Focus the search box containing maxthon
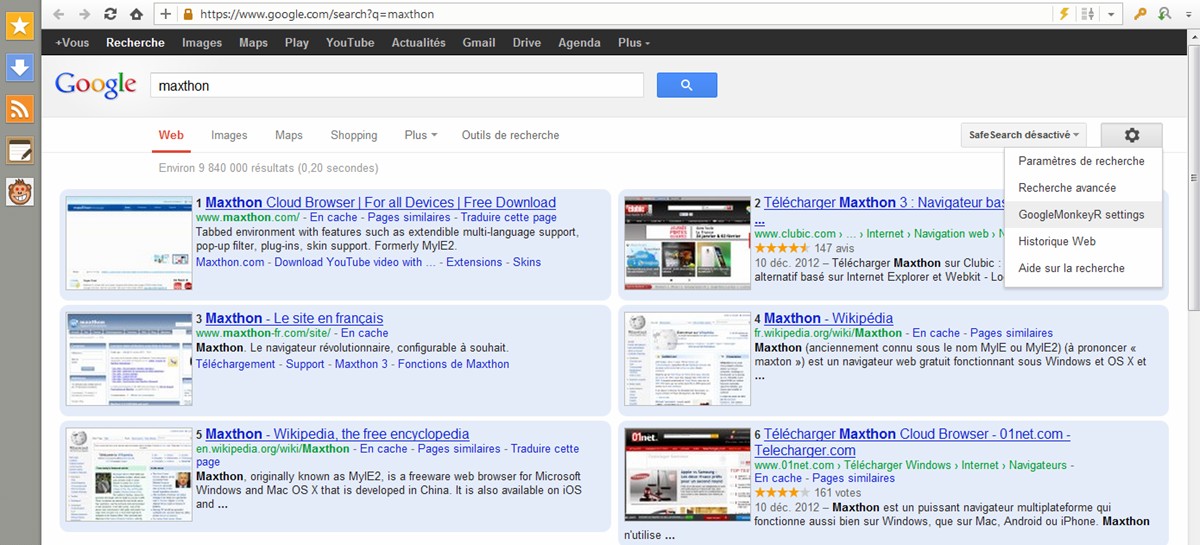 point(396,85)
